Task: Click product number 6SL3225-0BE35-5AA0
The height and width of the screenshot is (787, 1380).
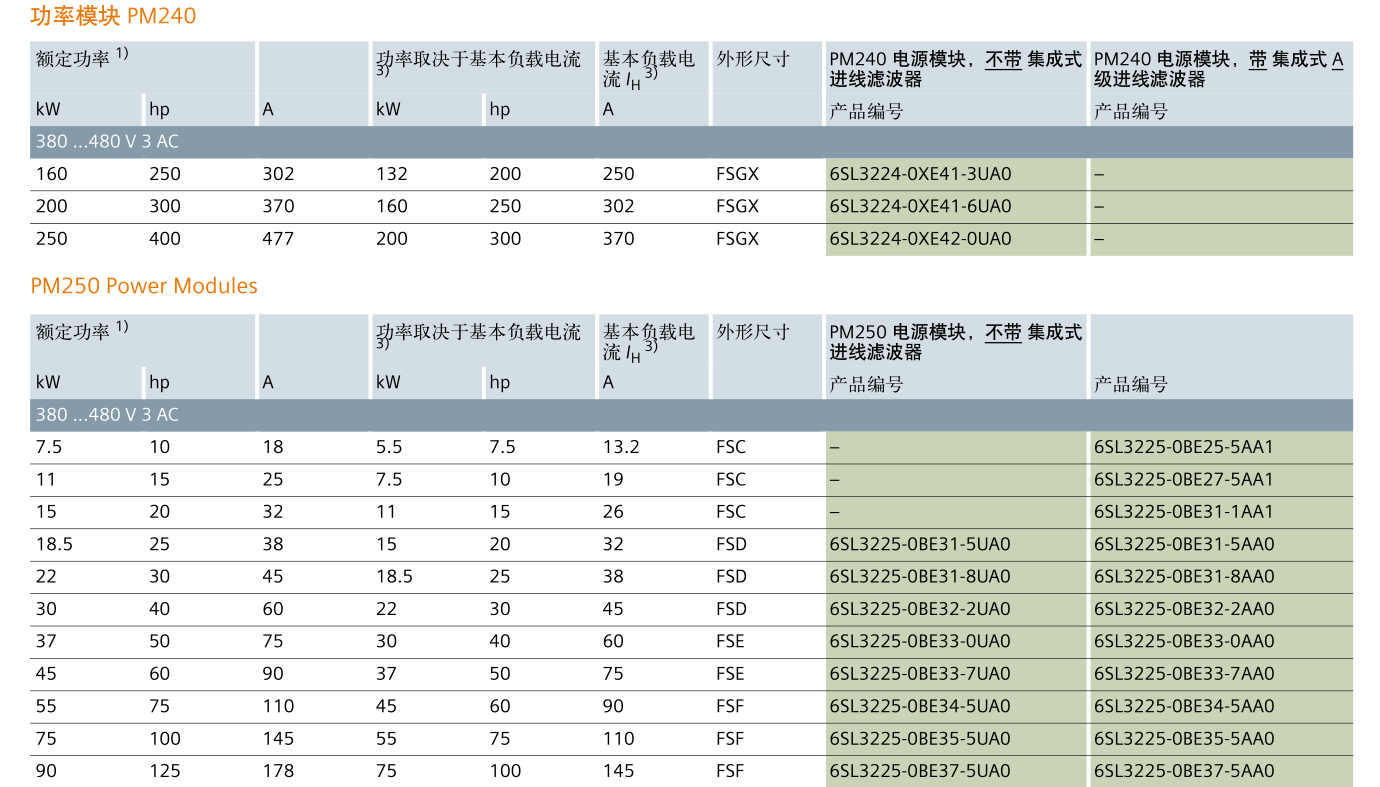Action: (x=1184, y=738)
